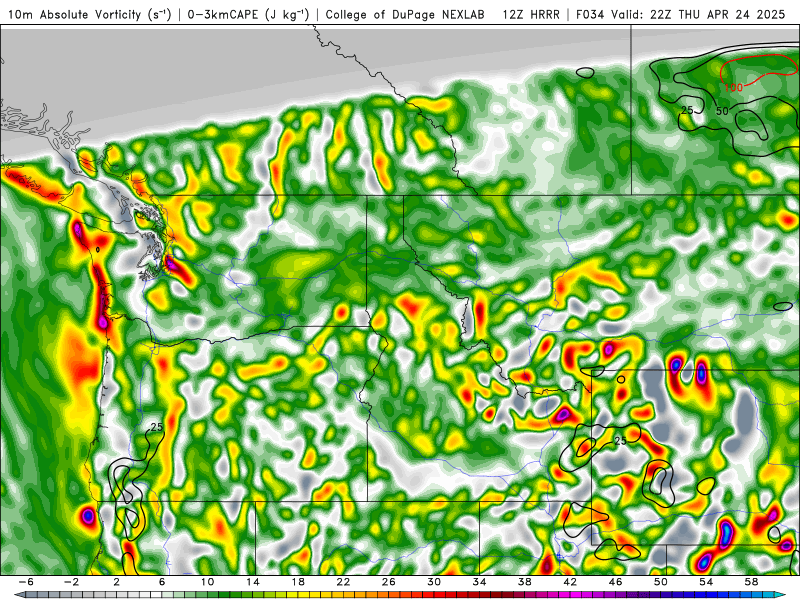Click the '54' colorbar tick label
Image resolution: width=800 pixels, height=600 pixels.
tap(706, 582)
